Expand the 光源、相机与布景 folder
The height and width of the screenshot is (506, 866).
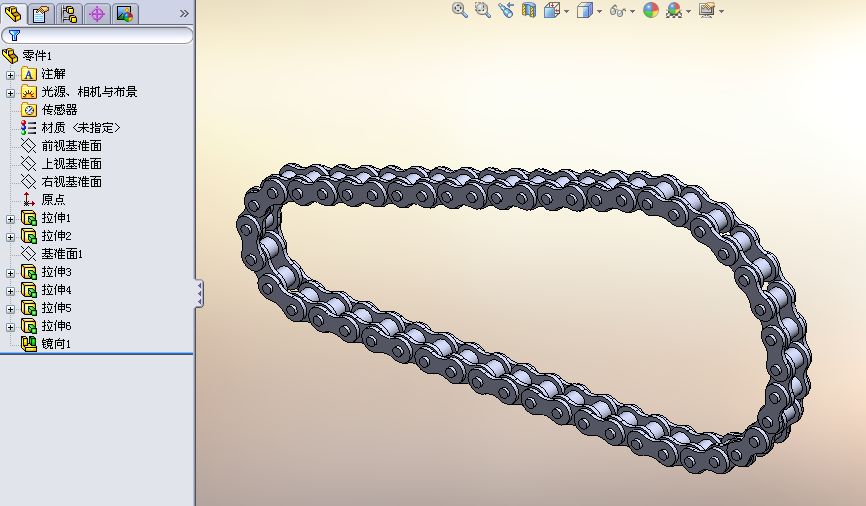(x=10, y=93)
